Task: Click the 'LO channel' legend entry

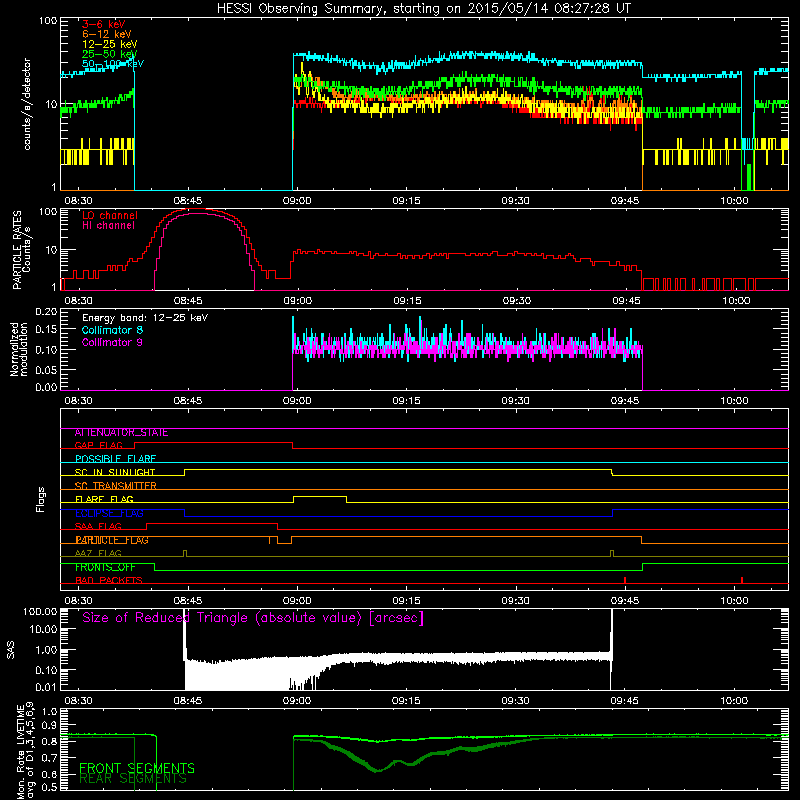Action: click(x=110, y=215)
